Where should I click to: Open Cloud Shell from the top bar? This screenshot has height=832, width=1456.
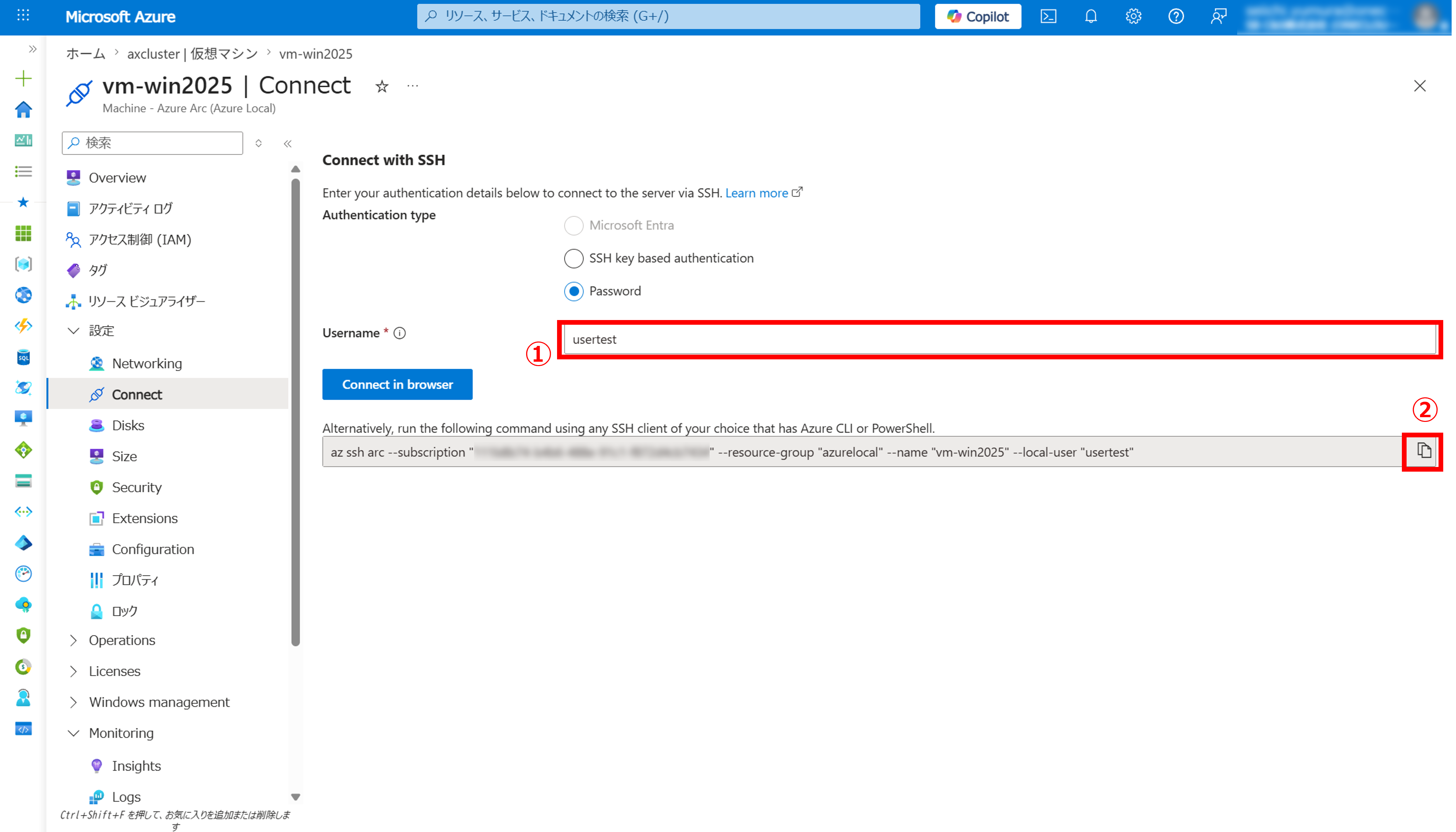pyautogui.click(x=1048, y=16)
